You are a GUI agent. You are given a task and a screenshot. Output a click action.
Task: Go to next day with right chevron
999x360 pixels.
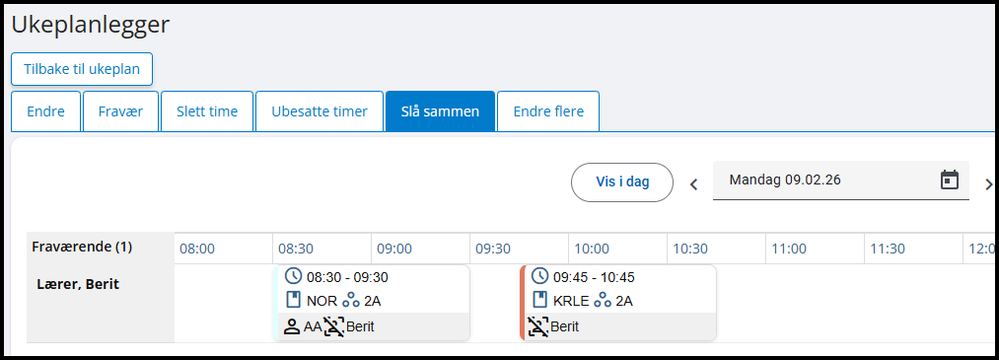(x=989, y=185)
